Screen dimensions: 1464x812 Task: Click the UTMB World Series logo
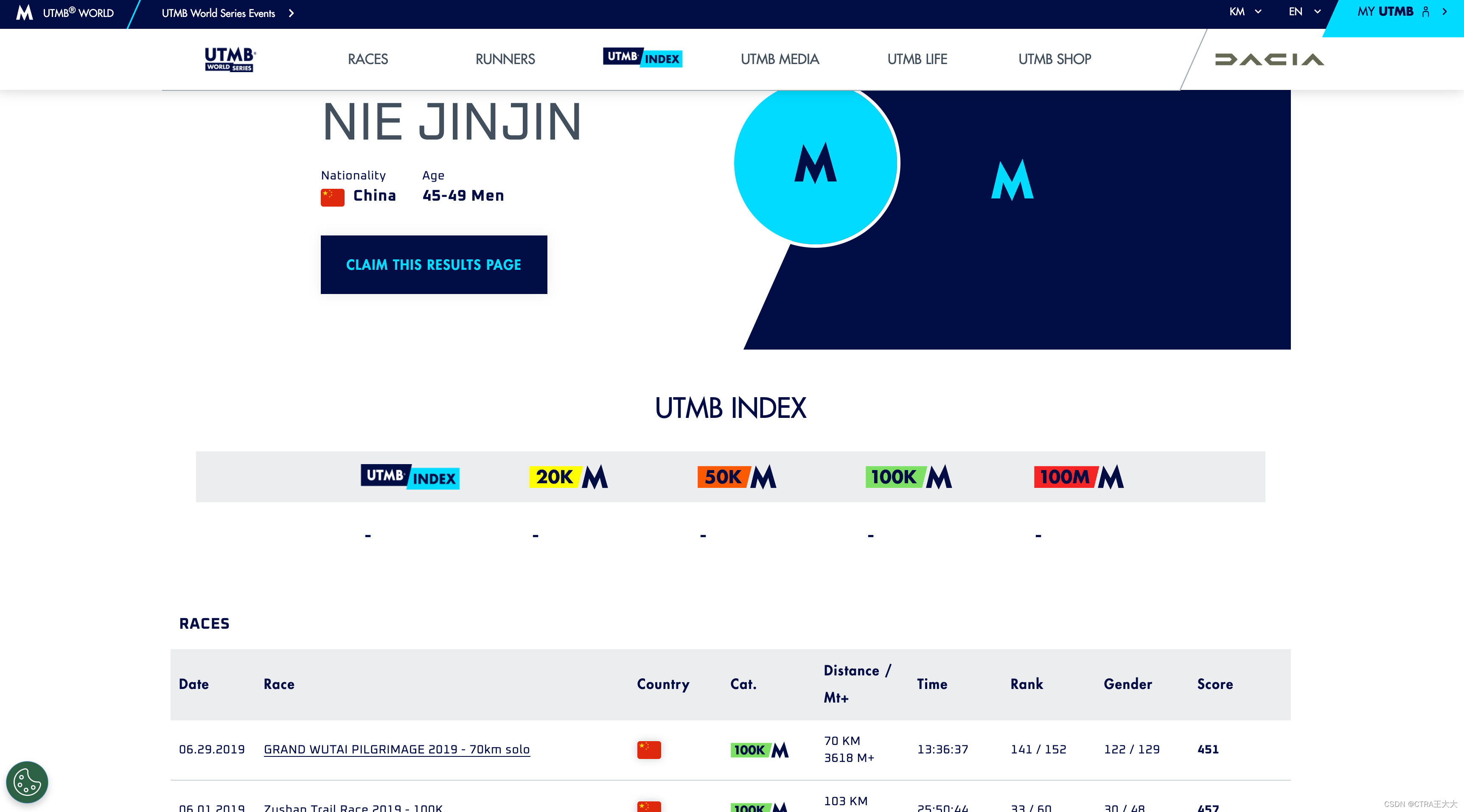tap(230, 59)
